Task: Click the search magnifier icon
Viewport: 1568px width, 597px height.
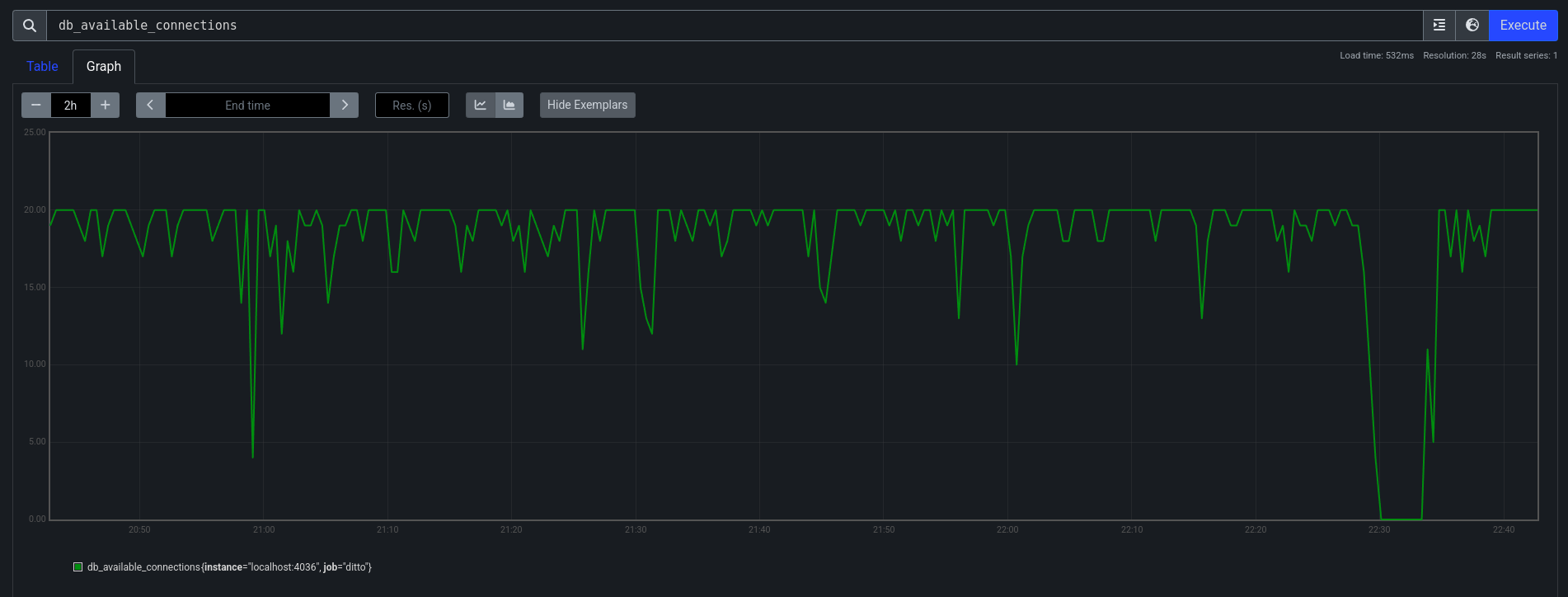Action: point(30,26)
